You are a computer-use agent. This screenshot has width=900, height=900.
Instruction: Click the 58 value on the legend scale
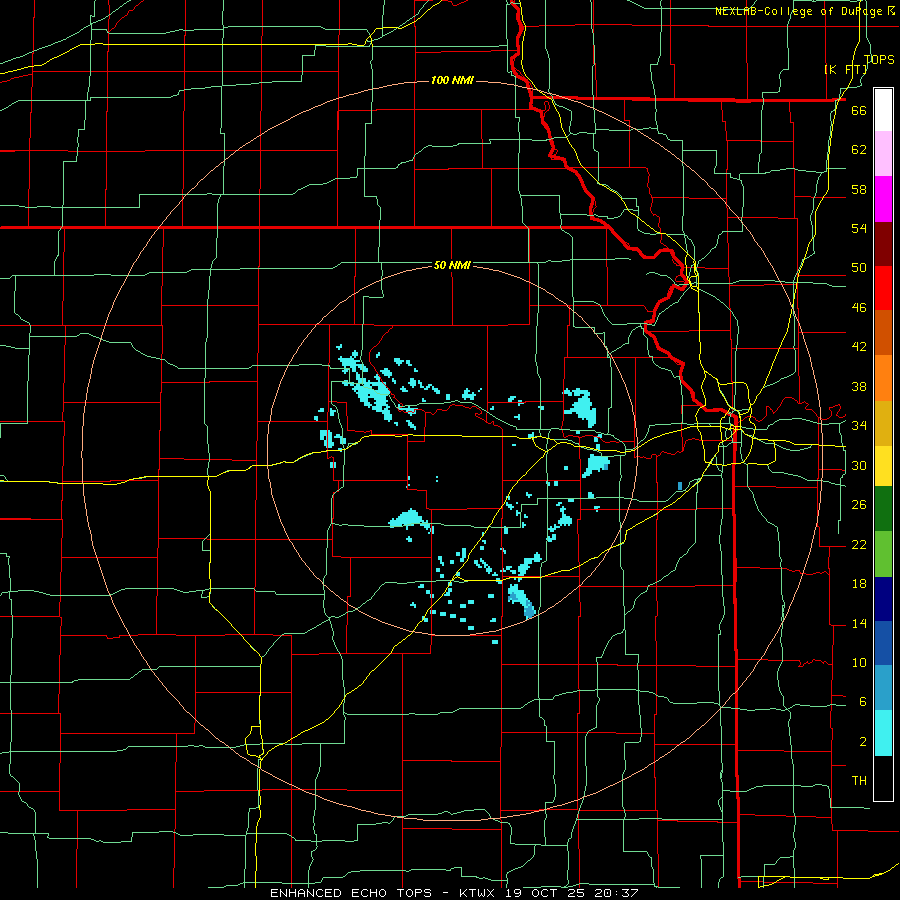tap(859, 189)
